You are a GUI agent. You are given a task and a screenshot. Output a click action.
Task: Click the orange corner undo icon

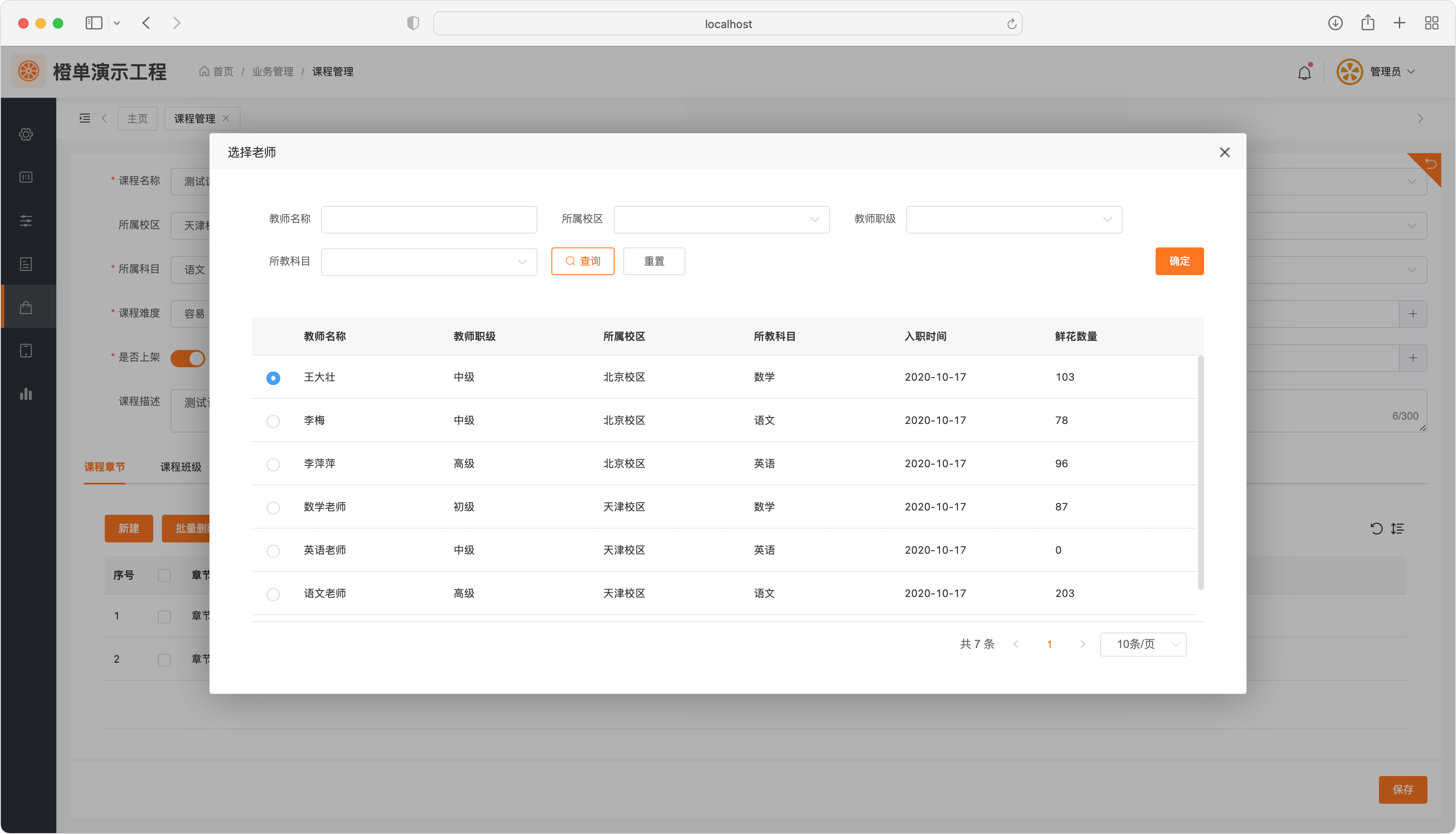(x=1430, y=164)
